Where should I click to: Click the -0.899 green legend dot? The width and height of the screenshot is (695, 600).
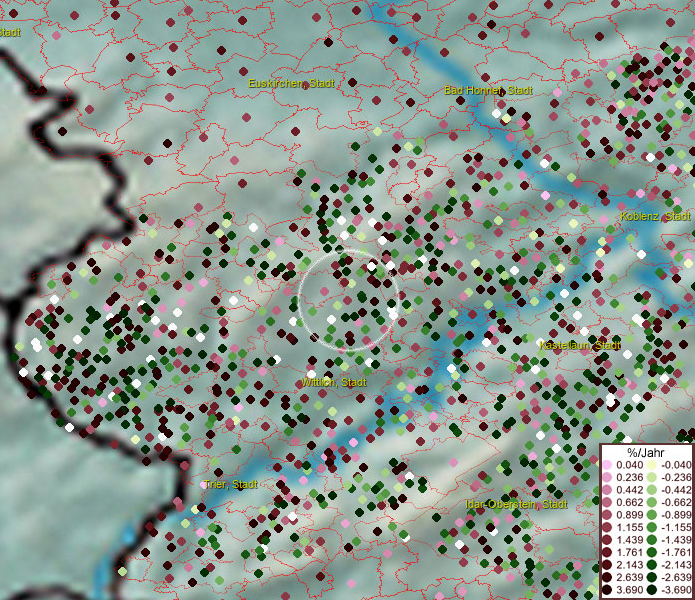[x=652, y=515]
